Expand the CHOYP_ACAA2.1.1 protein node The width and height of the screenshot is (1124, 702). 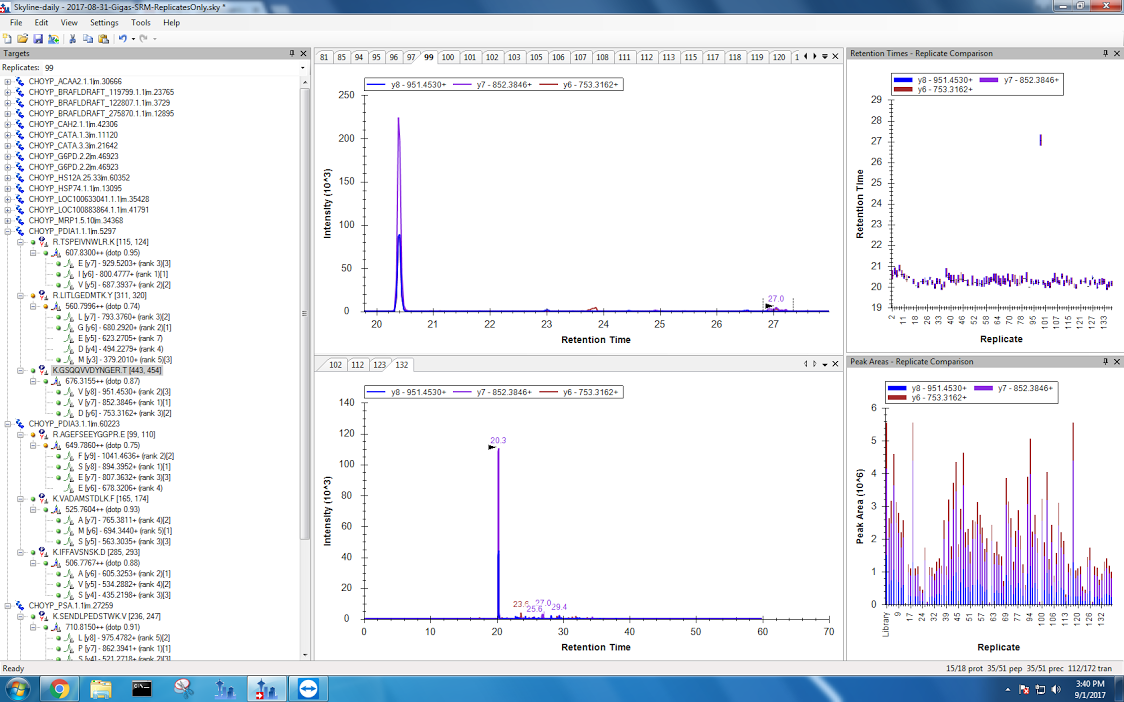(x=9, y=82)
